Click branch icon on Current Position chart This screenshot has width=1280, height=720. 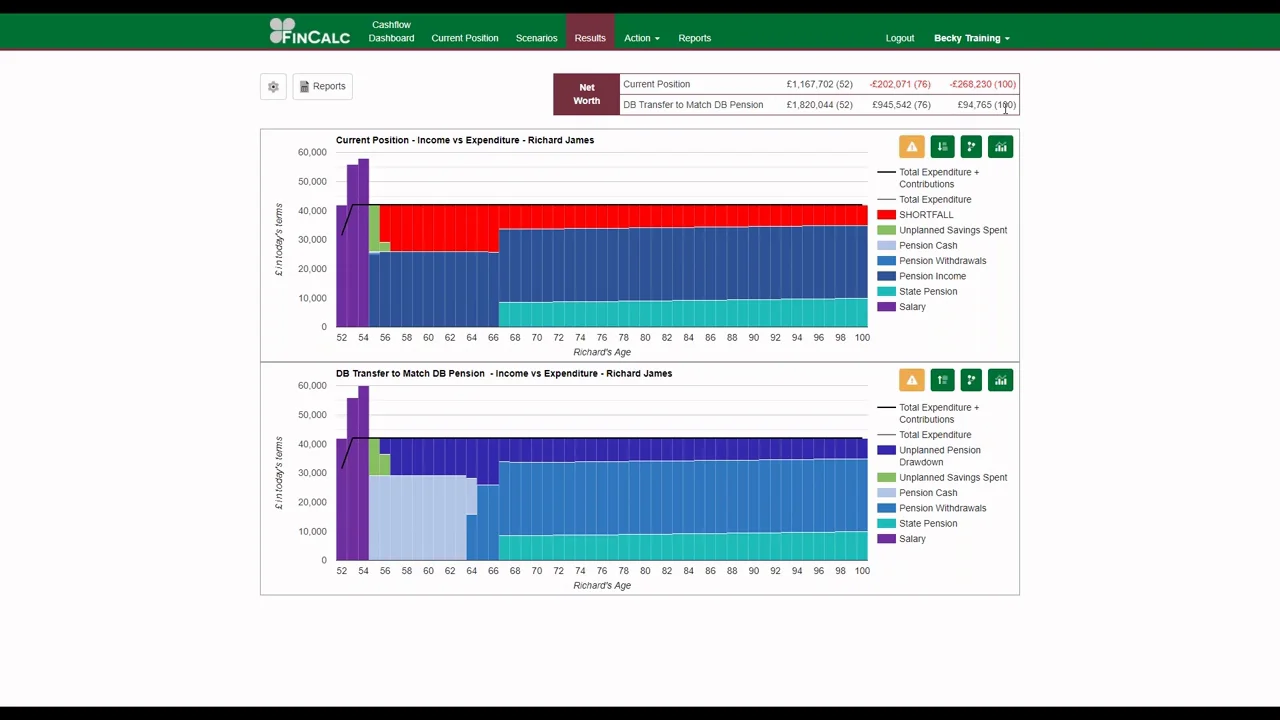(971, 148)
